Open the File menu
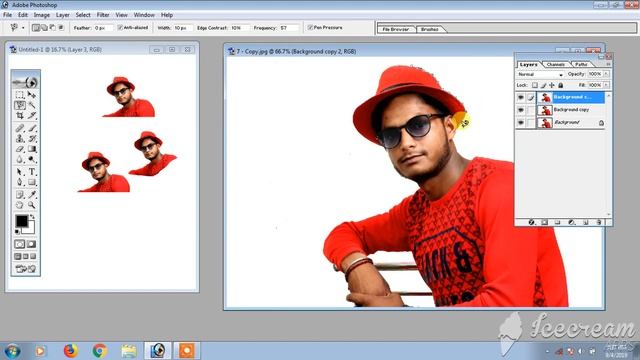 click(x=7, y=15)
